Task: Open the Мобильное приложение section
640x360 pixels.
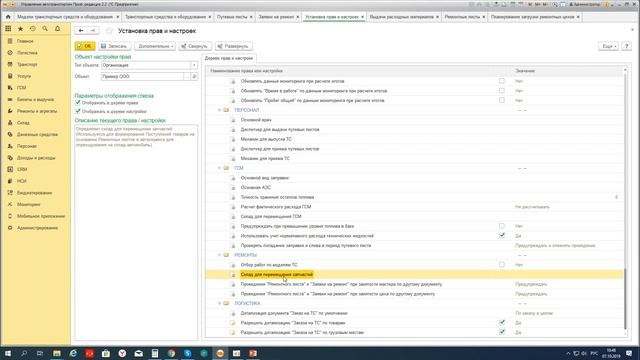Action: 41,216
